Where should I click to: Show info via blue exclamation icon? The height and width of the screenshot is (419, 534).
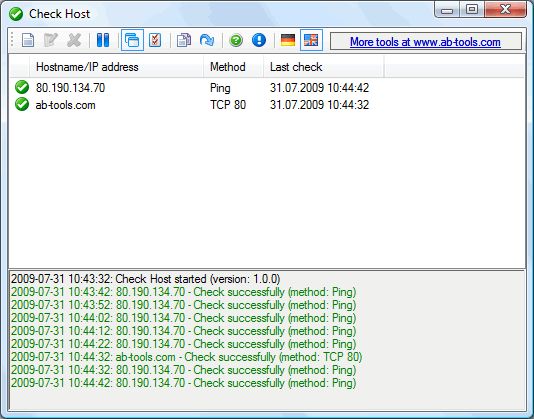pos(259,40)
